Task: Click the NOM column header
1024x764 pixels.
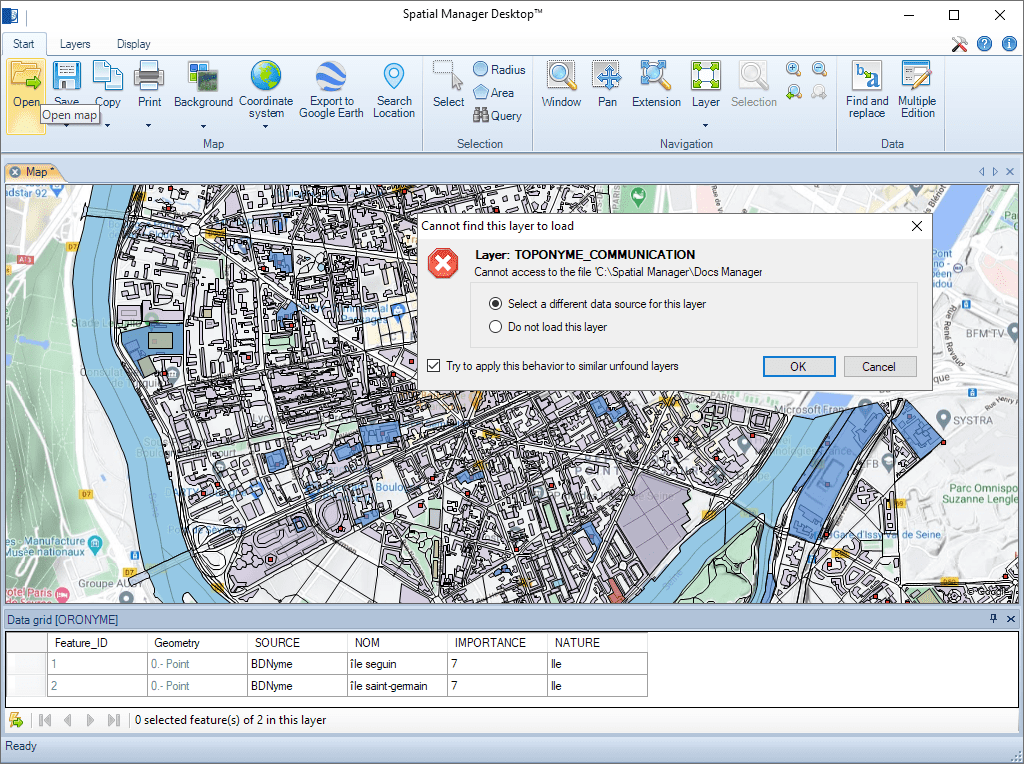Action: [397, 643]
